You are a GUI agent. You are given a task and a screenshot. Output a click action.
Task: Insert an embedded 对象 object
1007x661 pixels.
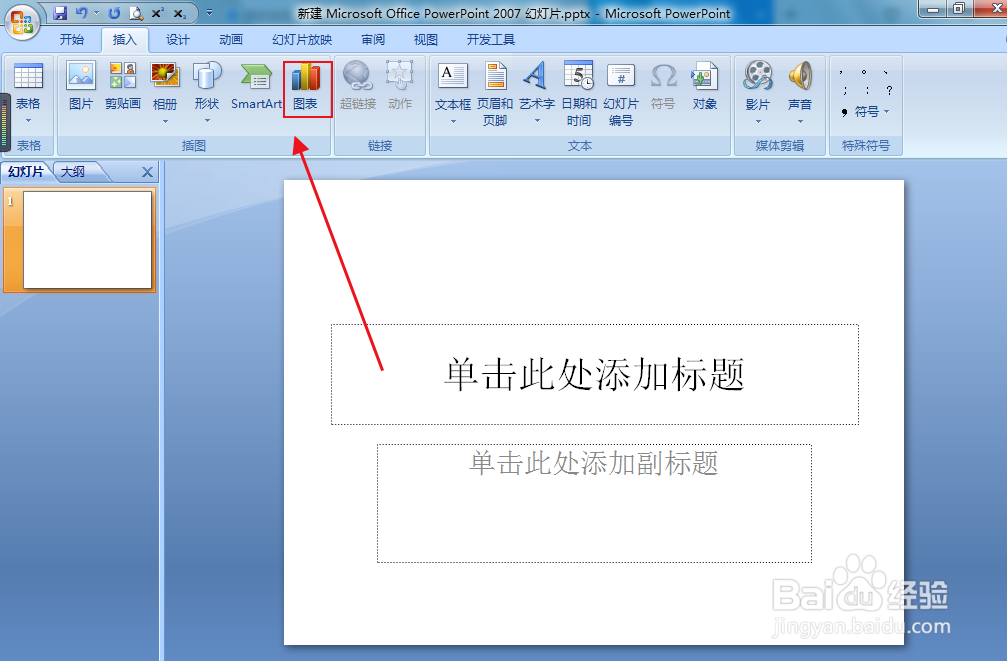tap(705, 86)
